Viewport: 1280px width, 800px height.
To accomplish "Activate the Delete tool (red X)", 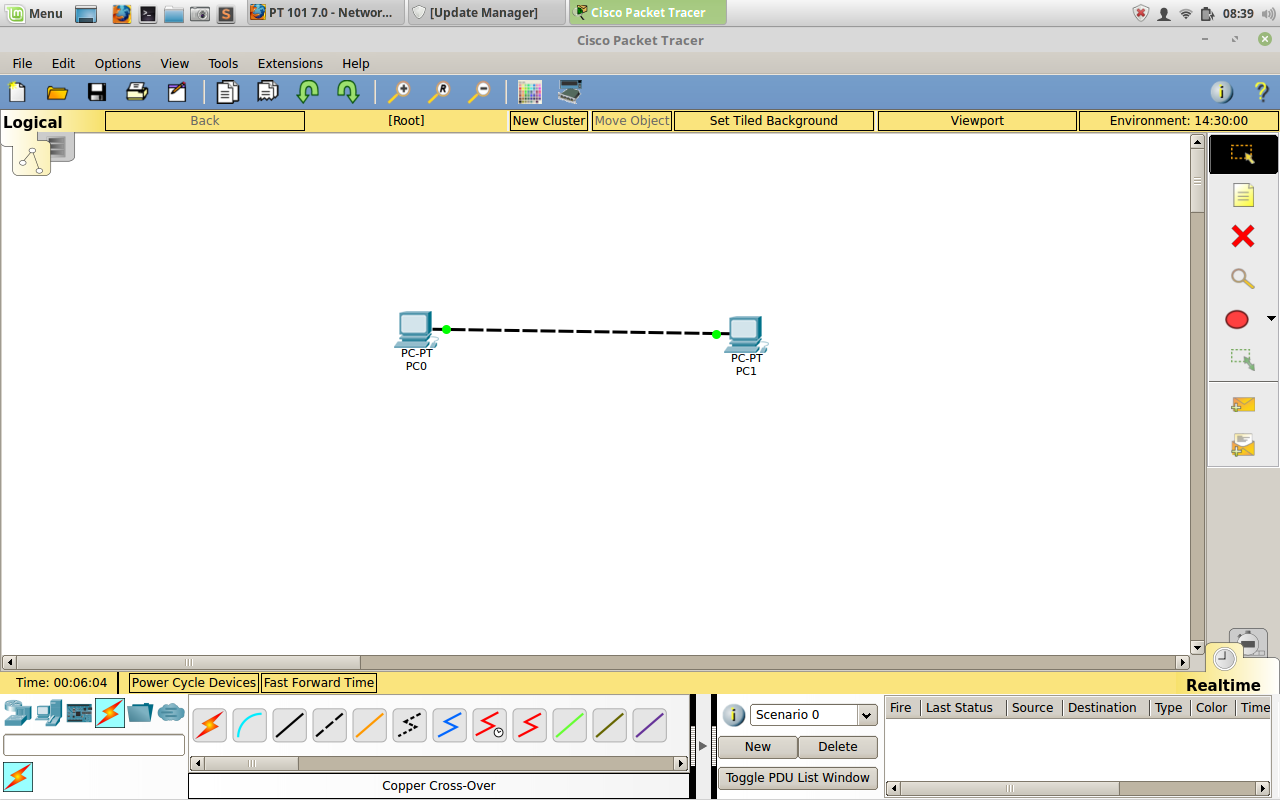I will click(x=1243, y=237).
